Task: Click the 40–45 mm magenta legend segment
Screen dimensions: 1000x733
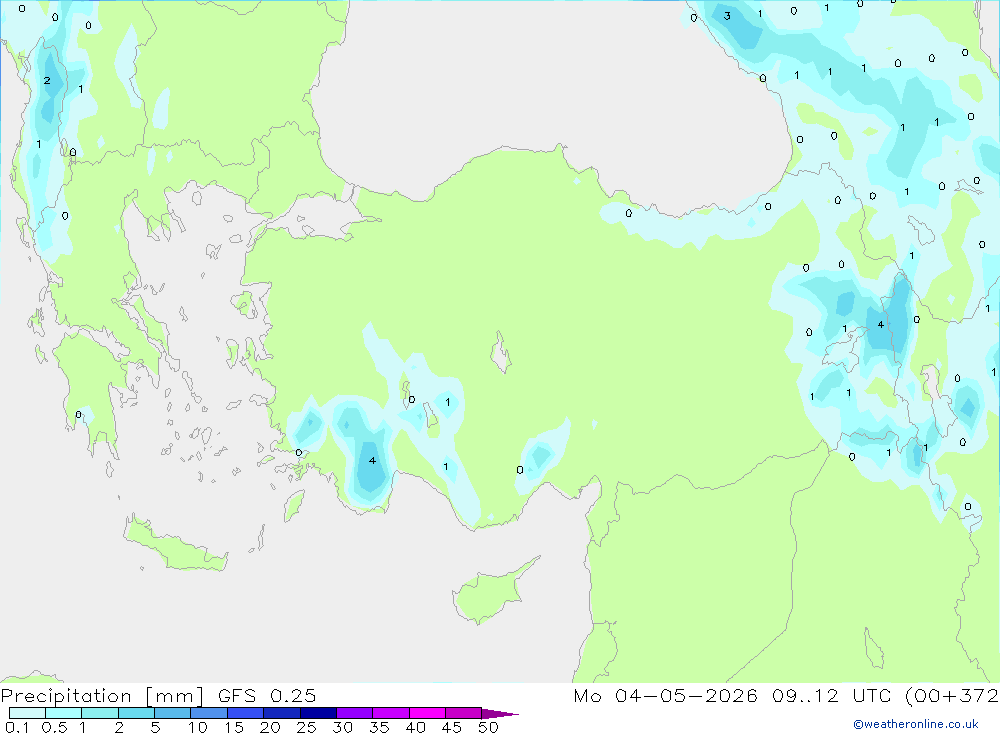Action: click(x=427, y=713)
